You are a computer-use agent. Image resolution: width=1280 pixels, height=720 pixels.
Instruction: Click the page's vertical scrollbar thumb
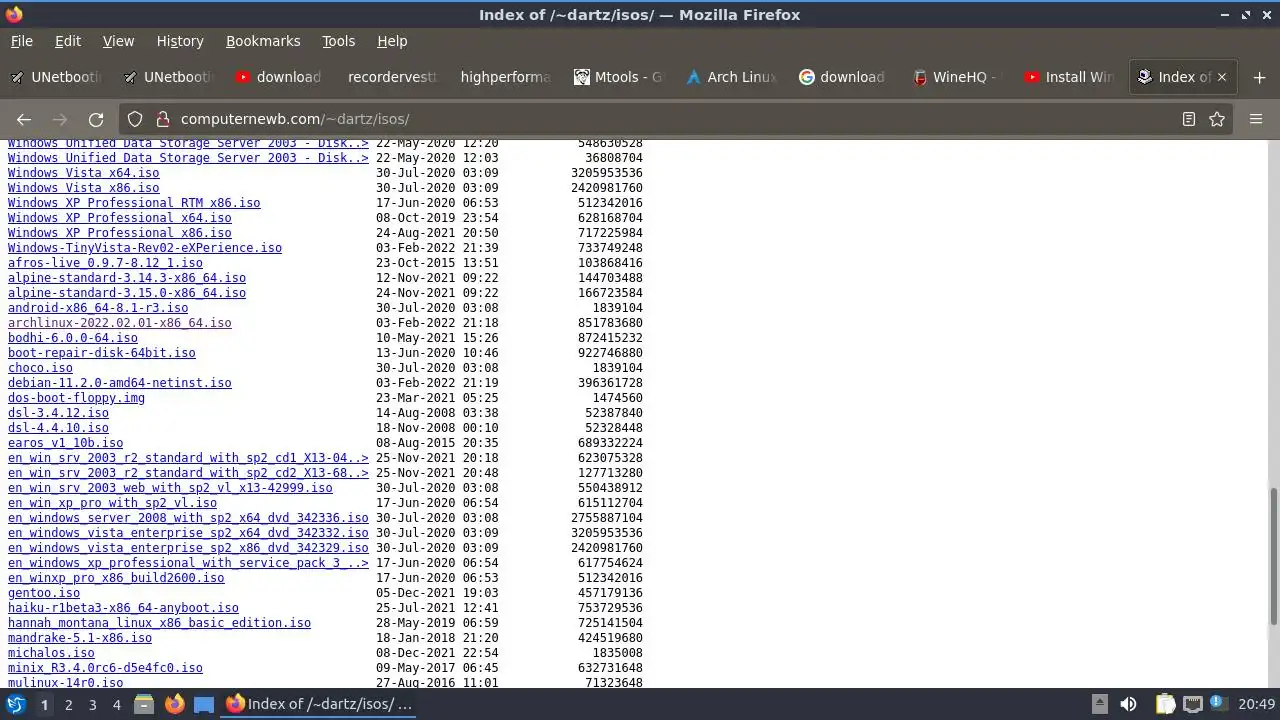coord(1273,556)
